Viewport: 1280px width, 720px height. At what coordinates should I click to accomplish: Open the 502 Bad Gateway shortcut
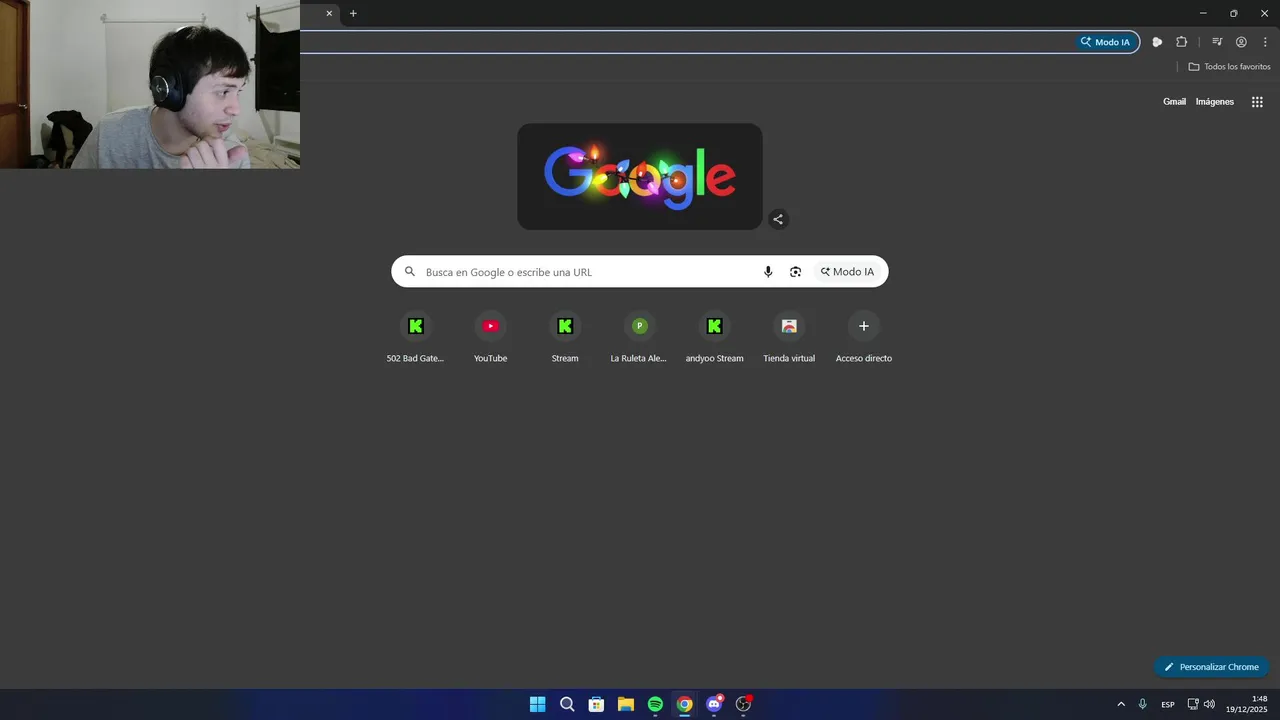tap(415, 339)
